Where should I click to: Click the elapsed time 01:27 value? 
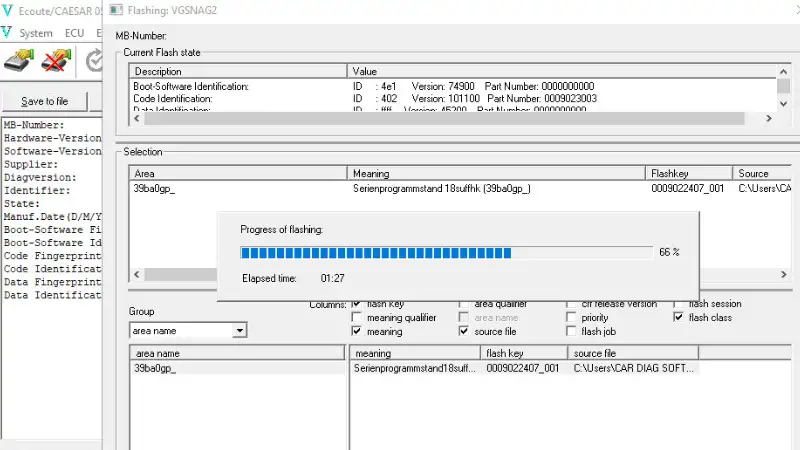[x=333, y=279]
